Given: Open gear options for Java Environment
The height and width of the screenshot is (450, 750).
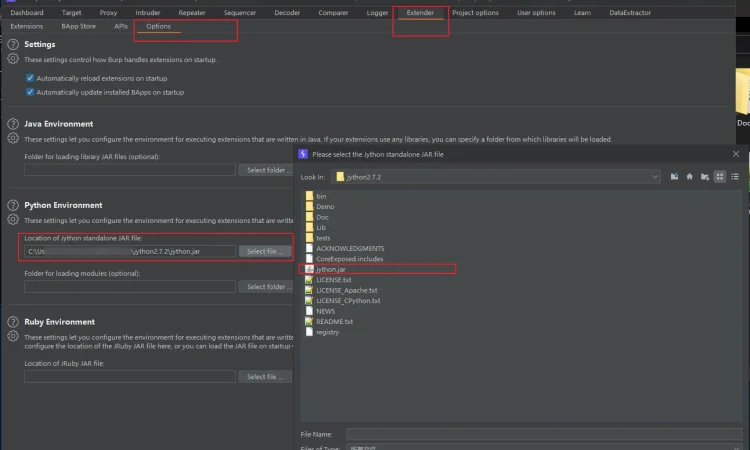Looking at the screenshot, I should pos(13,138).
